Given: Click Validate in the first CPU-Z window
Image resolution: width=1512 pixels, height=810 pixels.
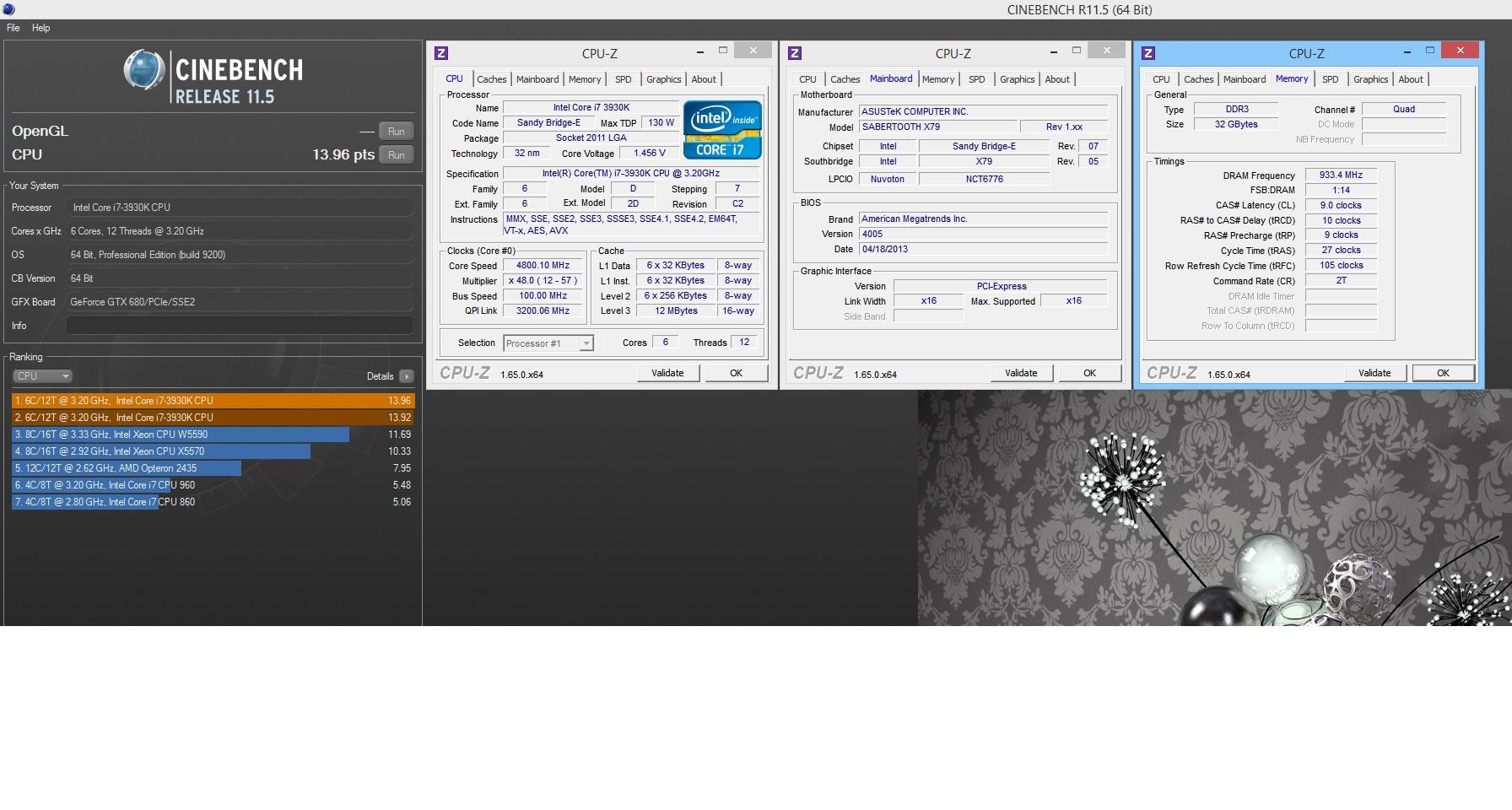Looking at the screenshot, I should pyautogui.click(x=667, y=373).
